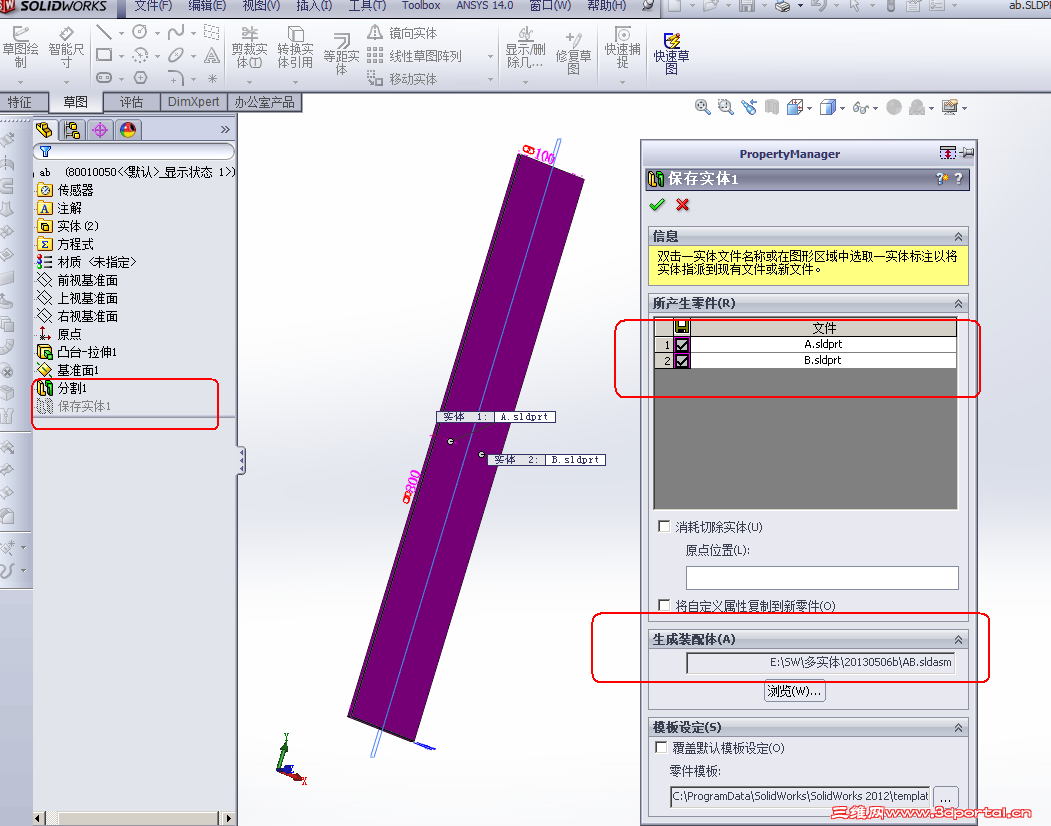Click assembly path field showing AB.sldasm
This screenshot has width=1051, height=826.
(x=820, y=662)
